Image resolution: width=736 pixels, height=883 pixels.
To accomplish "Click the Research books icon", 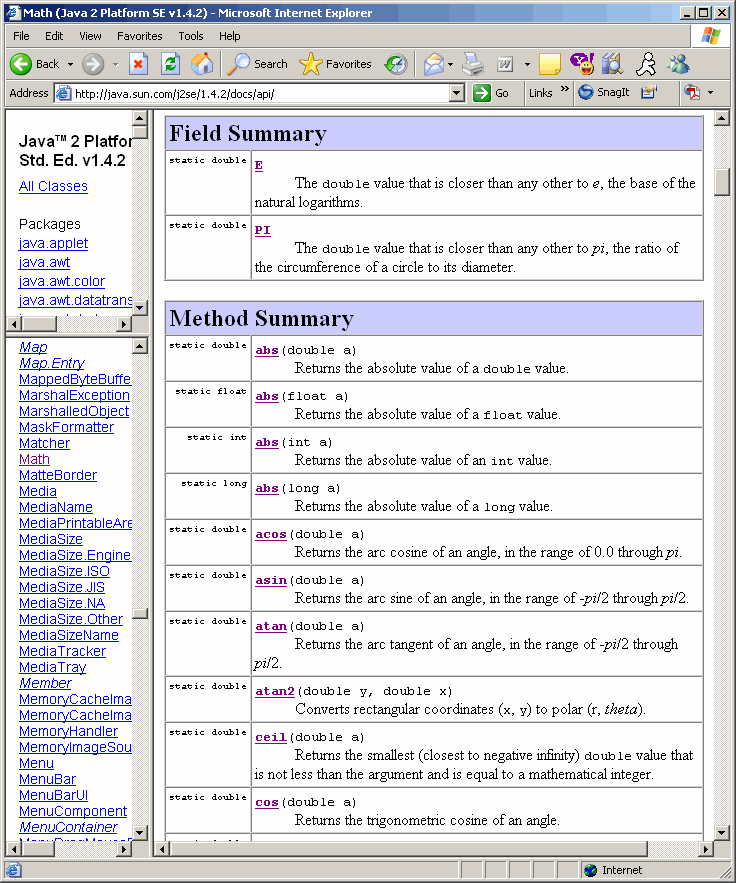I will pos(612,64).
